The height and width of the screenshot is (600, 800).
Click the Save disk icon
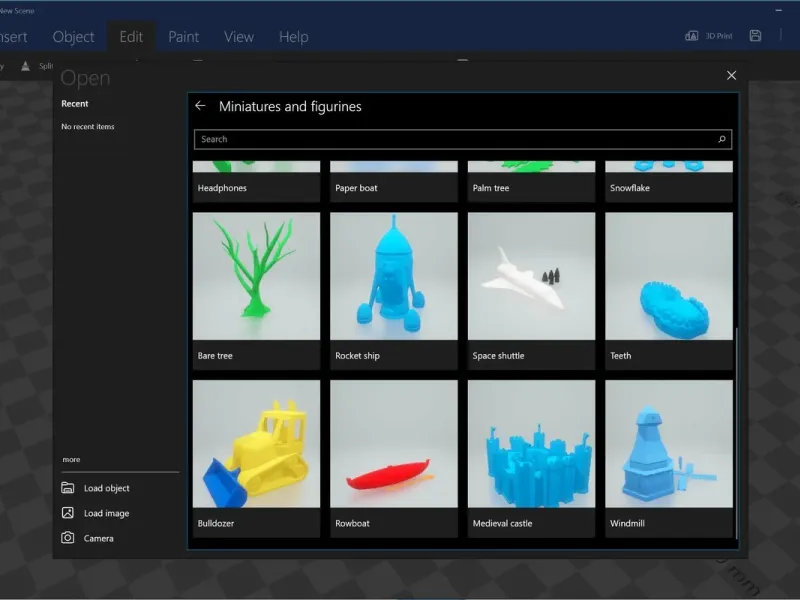click(755, 36)
